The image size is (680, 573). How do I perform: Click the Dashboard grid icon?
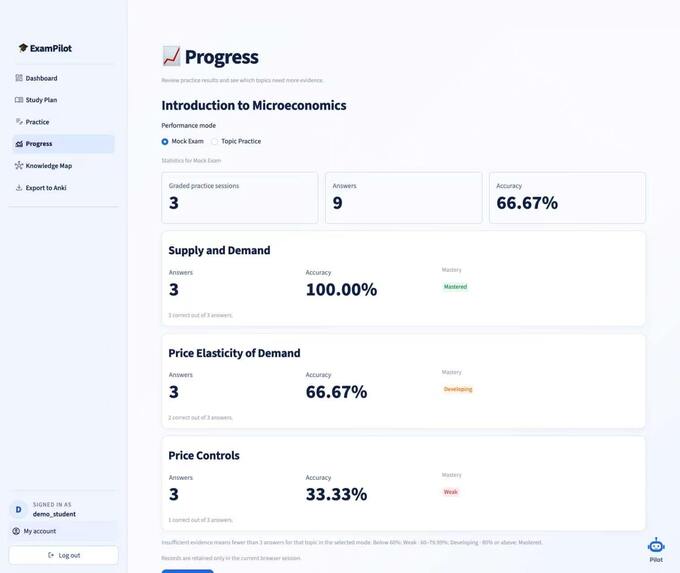tap(19, 78)
